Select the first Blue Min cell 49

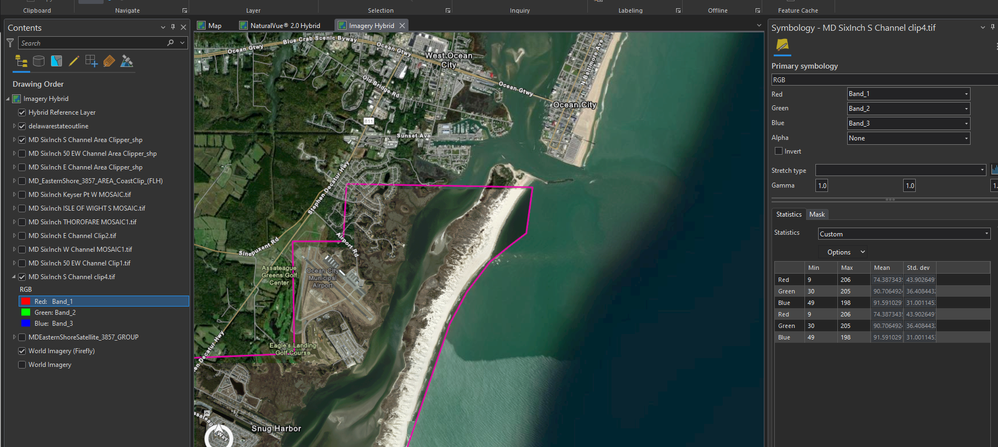point(821,302)
